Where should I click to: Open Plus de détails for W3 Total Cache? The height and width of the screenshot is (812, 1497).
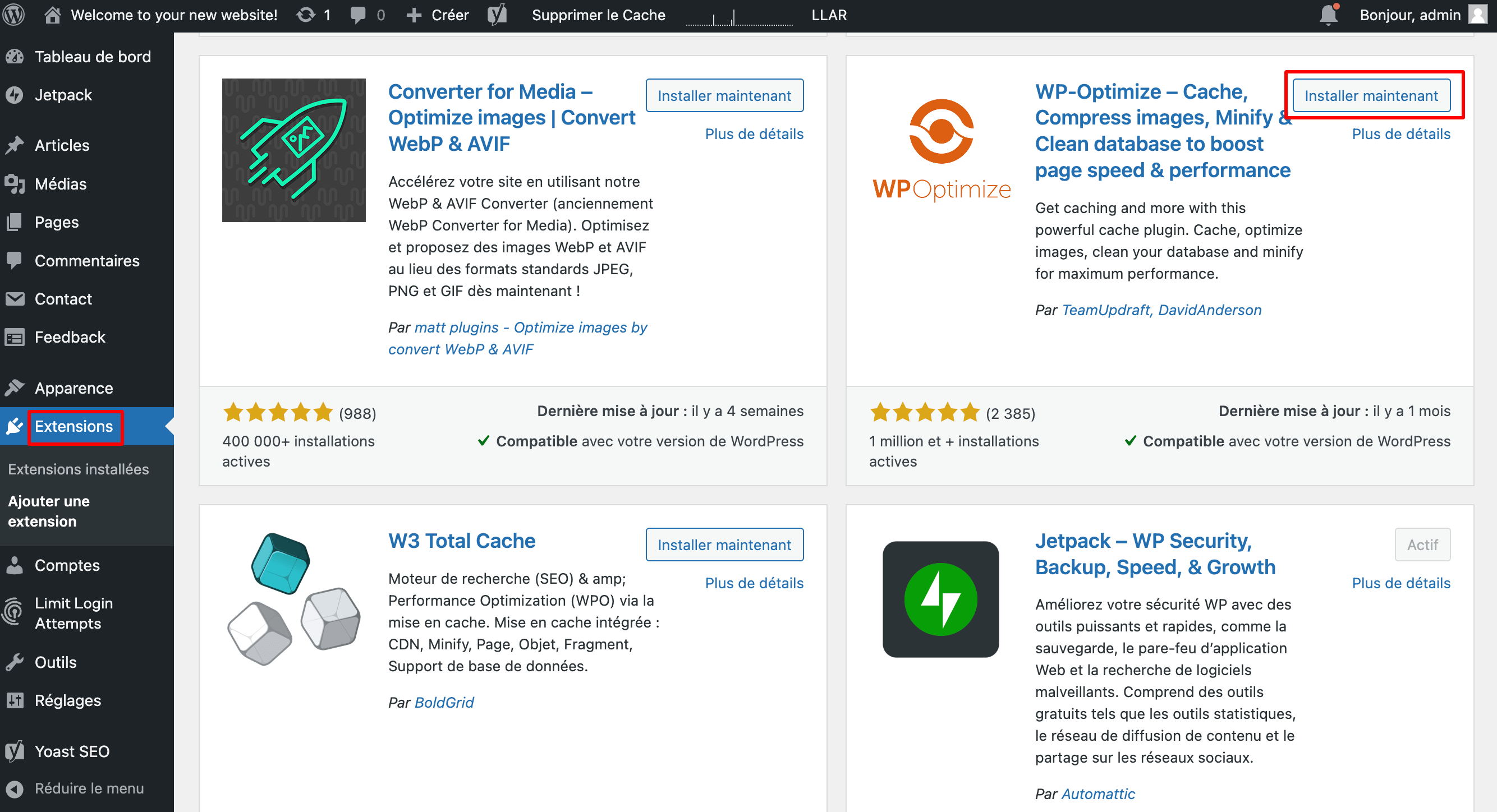[x=754, y=583]
